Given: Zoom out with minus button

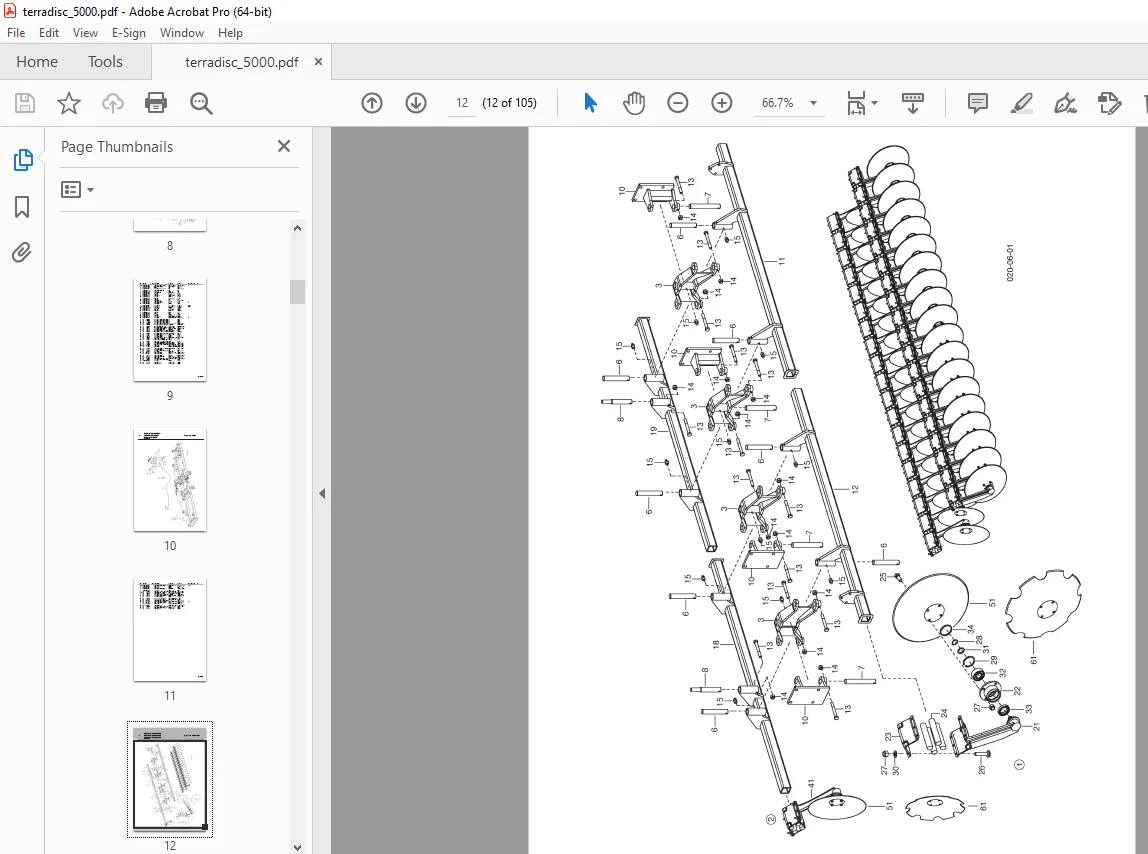Looking at the screenshot, I should click(678, 103).
